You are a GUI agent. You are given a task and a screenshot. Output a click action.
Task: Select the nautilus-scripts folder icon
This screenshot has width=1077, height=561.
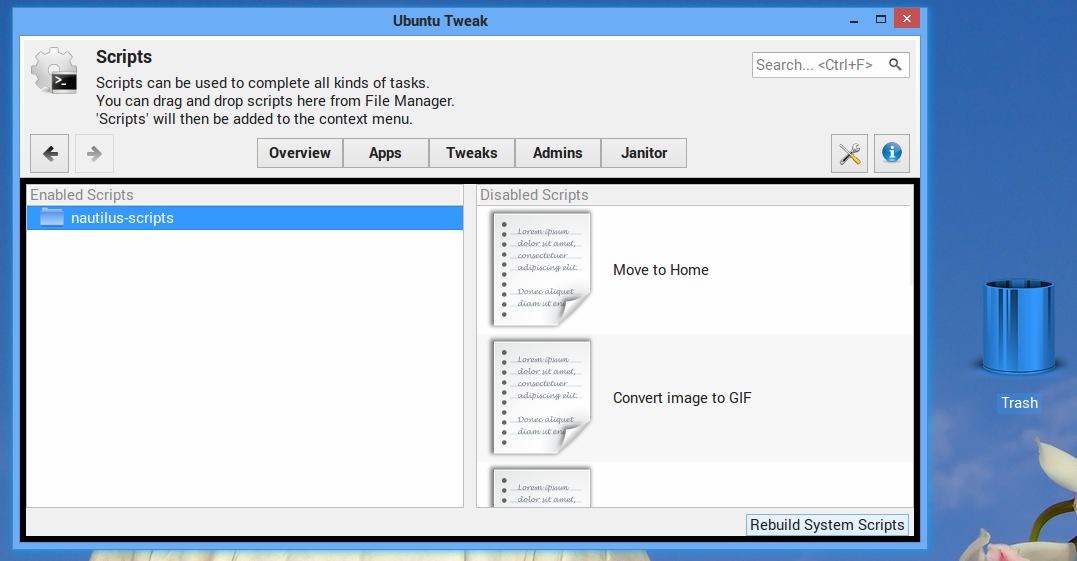[52, 218]
